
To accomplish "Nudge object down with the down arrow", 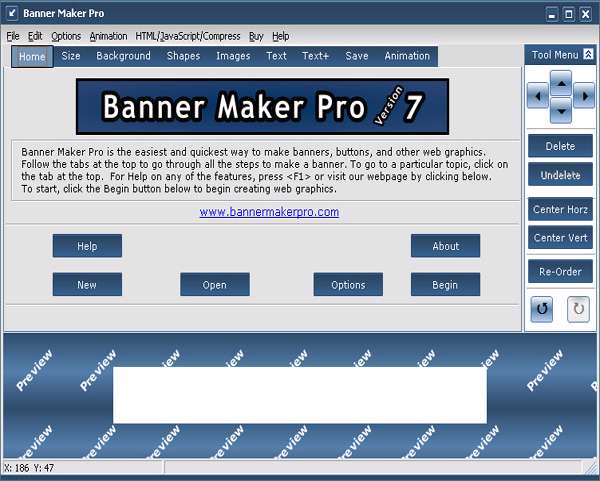I will (x=561, y=111).
